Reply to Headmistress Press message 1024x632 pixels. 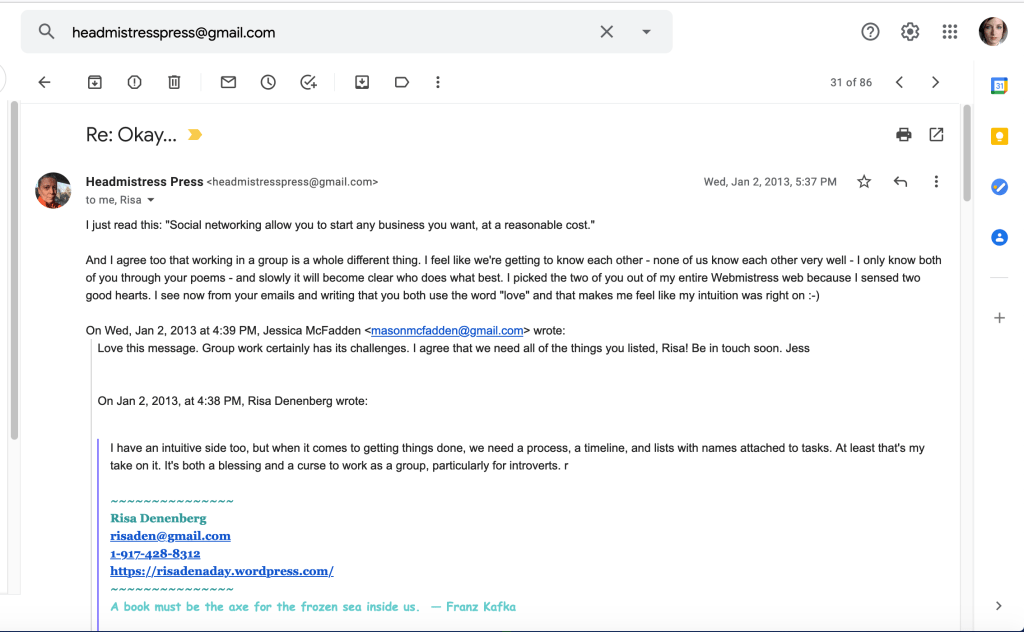pos(900,182)
